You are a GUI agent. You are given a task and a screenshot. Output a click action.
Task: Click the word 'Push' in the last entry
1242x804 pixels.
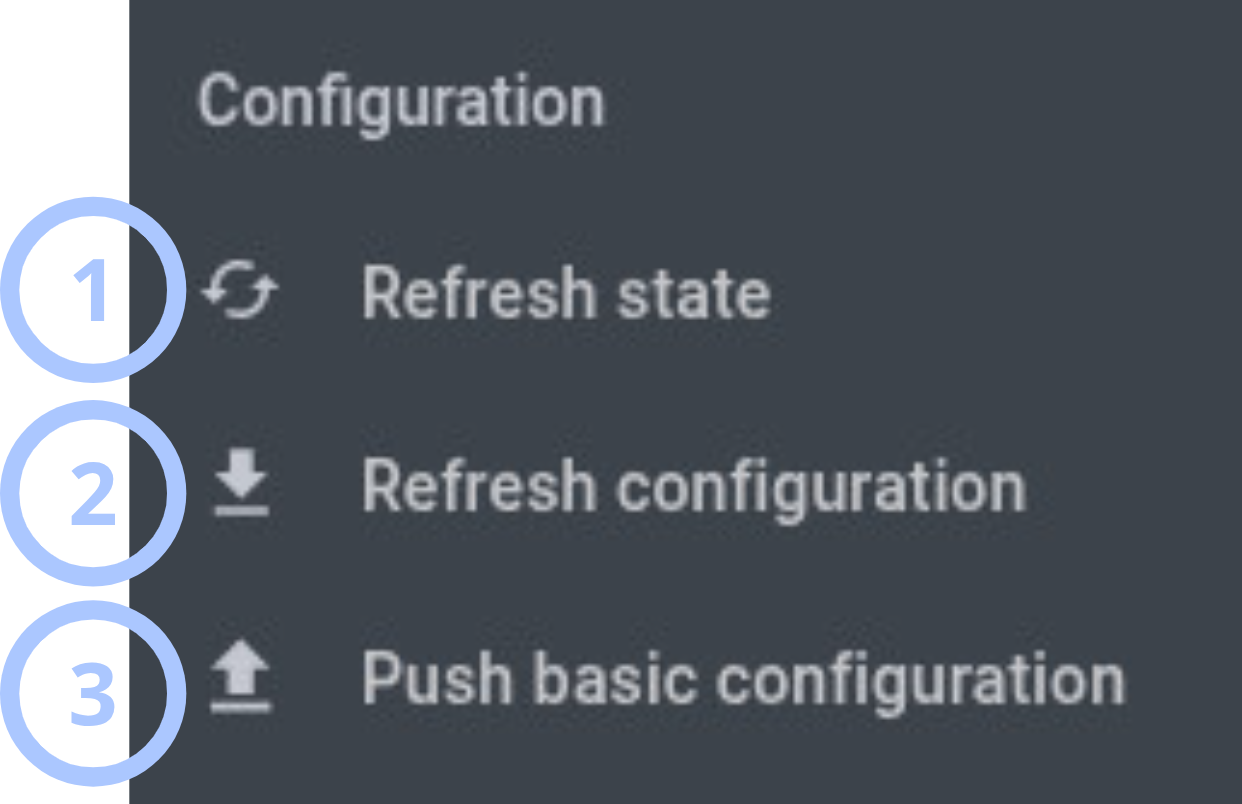point(436,678)
